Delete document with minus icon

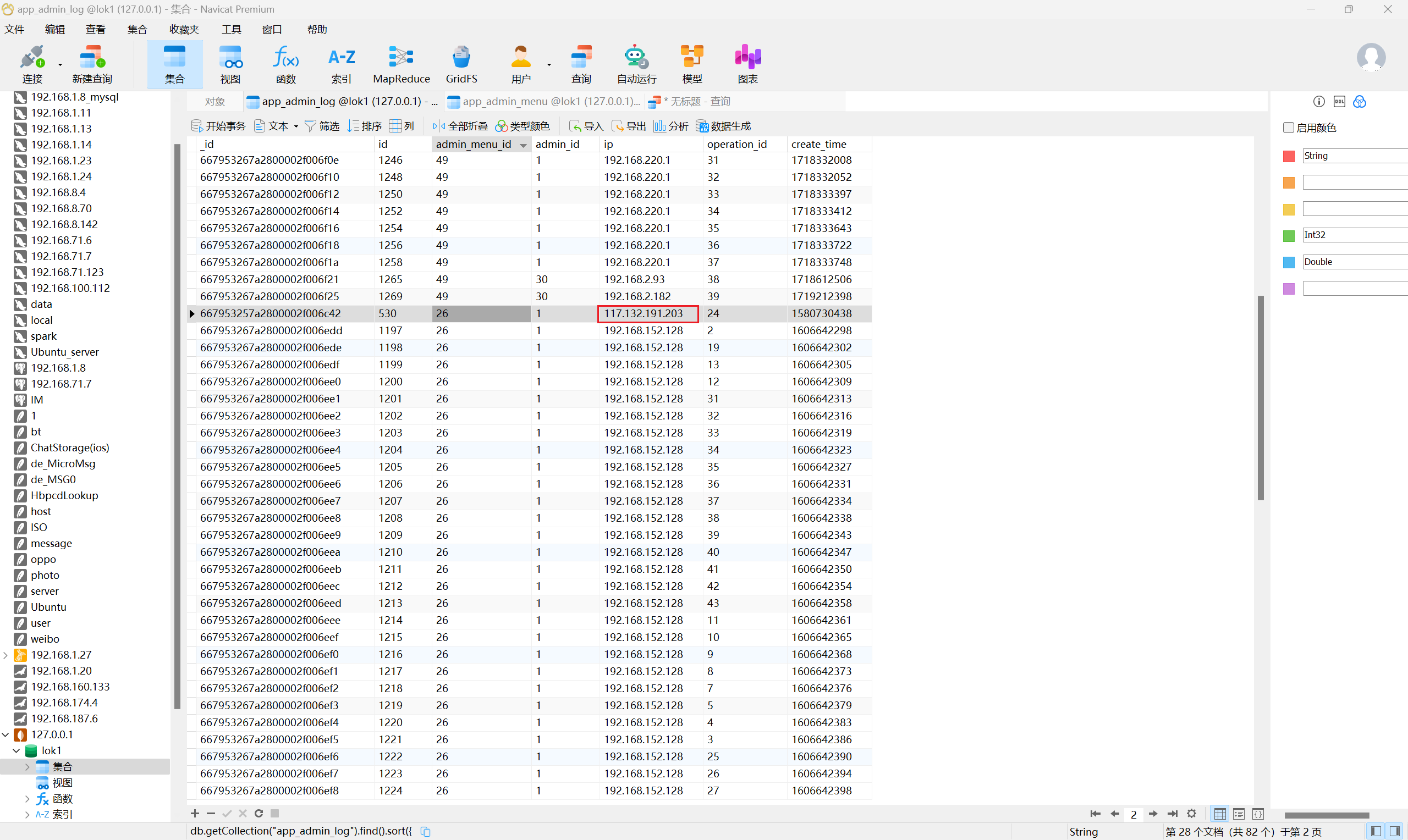click(211, 814)
